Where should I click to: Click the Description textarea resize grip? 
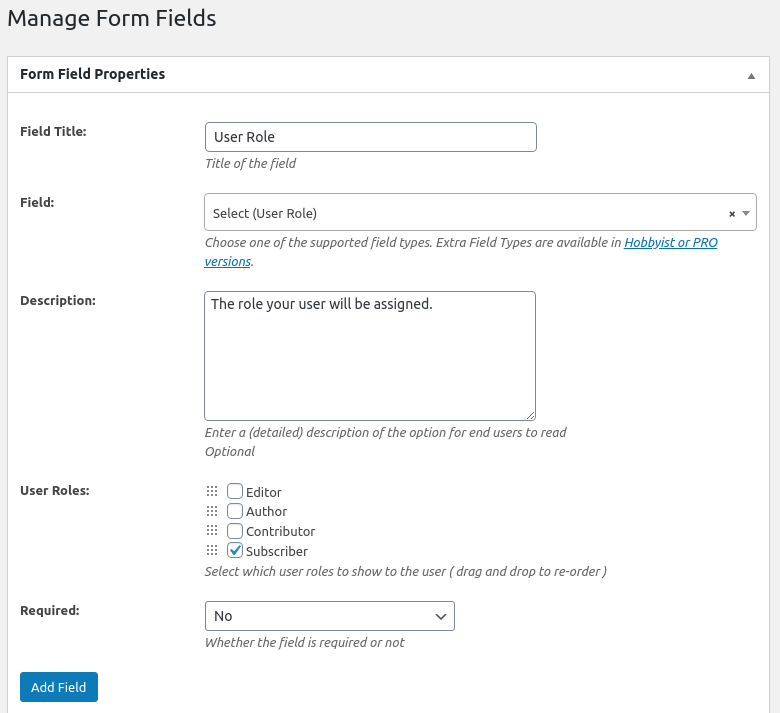530,415
